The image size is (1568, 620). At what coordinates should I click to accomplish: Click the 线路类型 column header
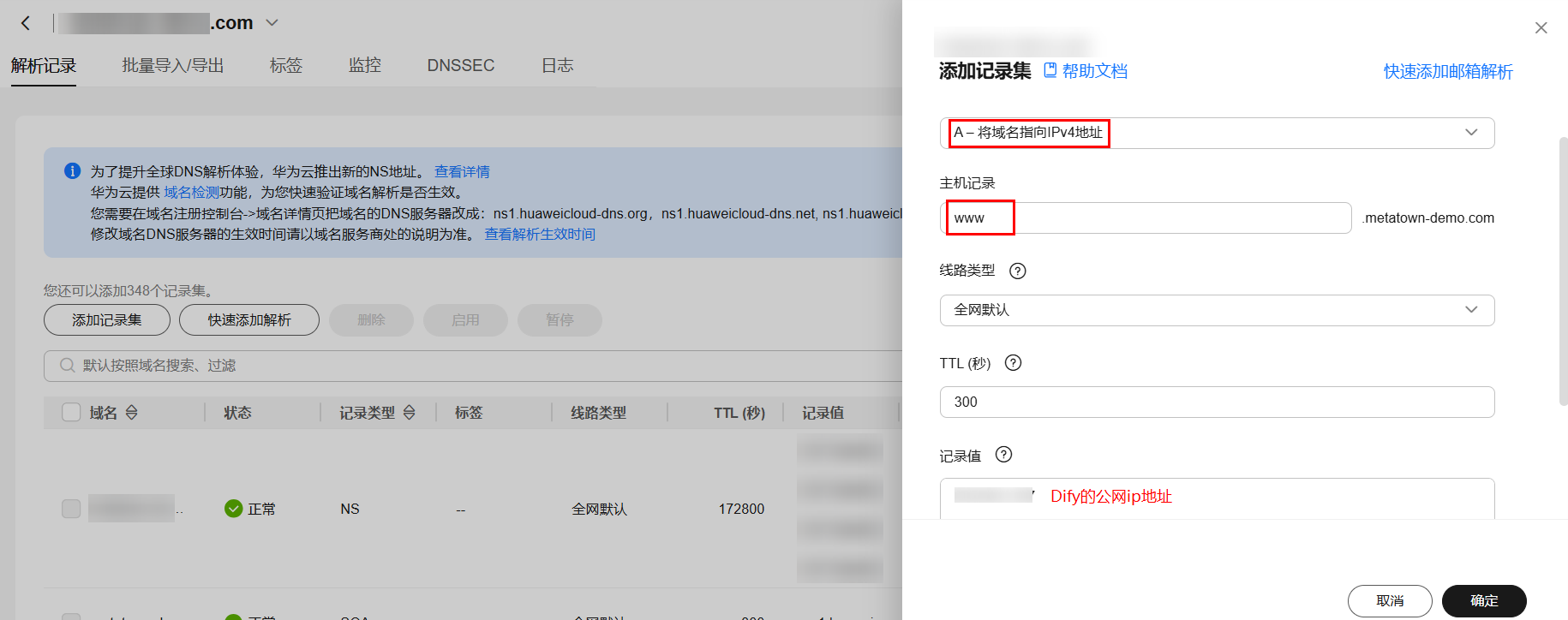pyautogui.click(x=598, y=413)
